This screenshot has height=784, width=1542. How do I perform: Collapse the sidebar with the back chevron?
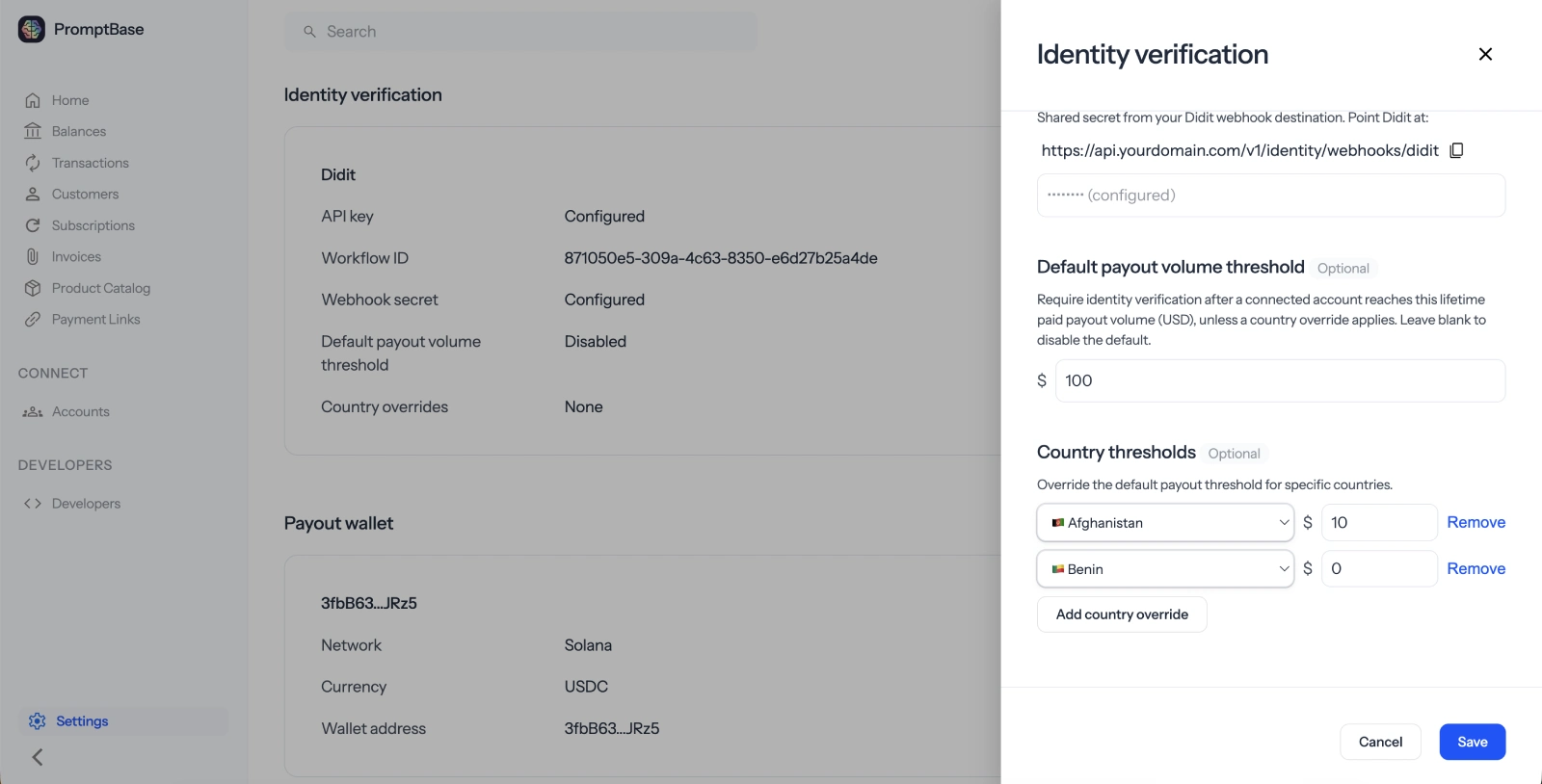[38, 757]
